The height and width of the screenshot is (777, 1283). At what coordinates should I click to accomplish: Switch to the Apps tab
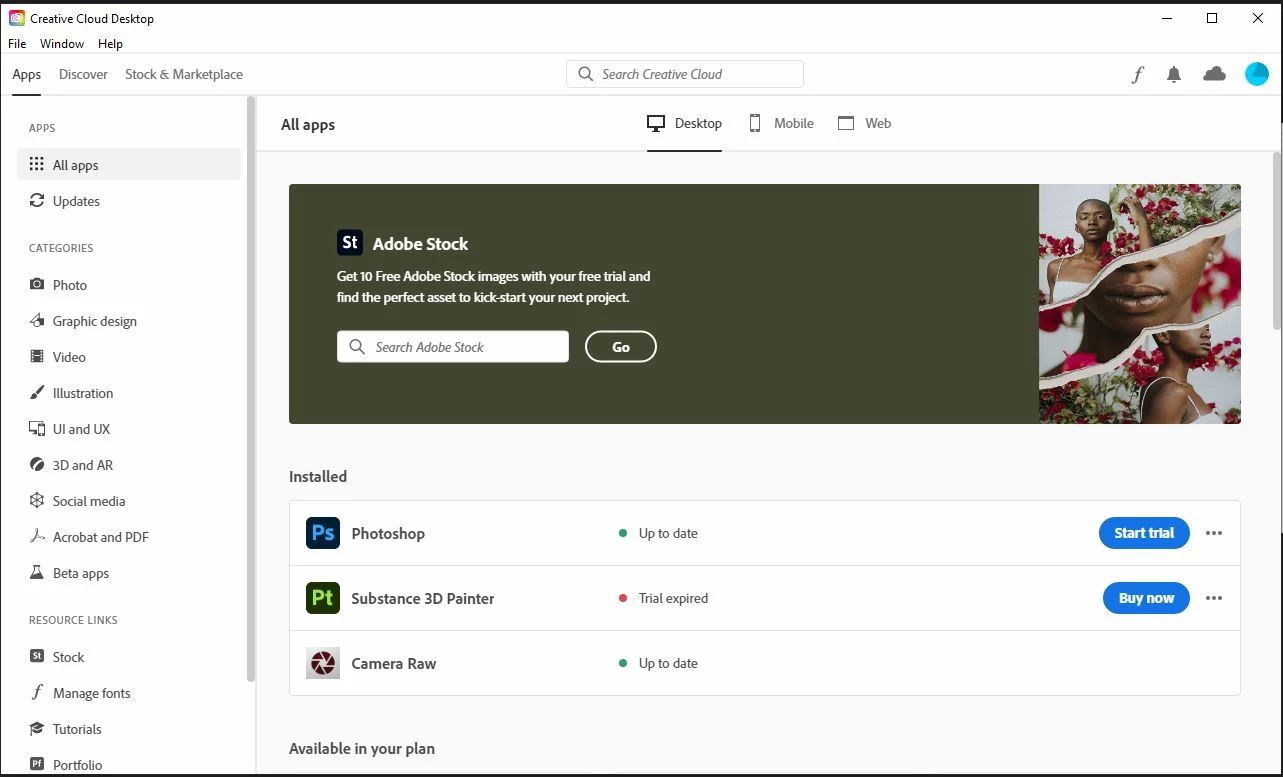27,74
